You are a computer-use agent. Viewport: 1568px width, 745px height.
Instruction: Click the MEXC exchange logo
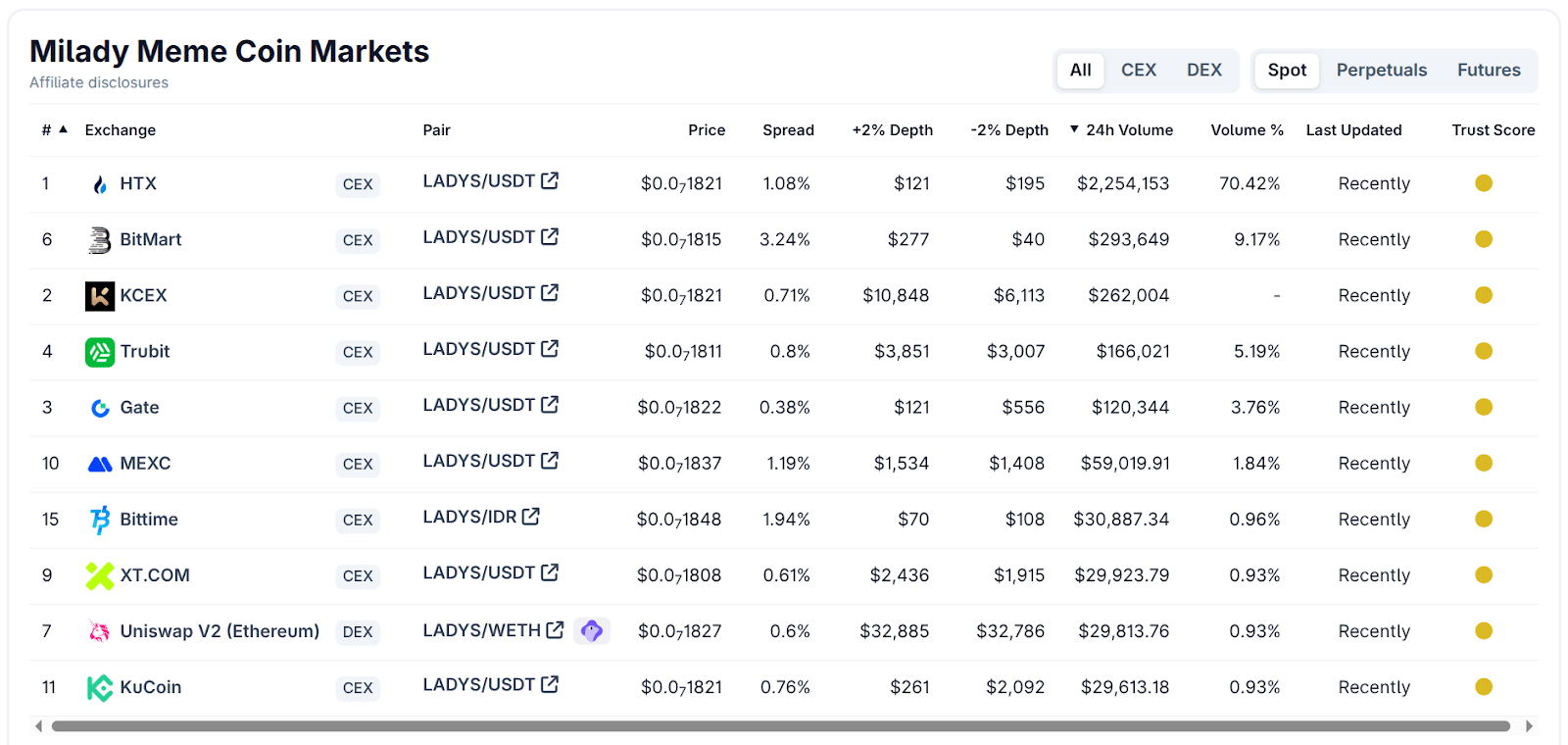[x=100, y=464]
